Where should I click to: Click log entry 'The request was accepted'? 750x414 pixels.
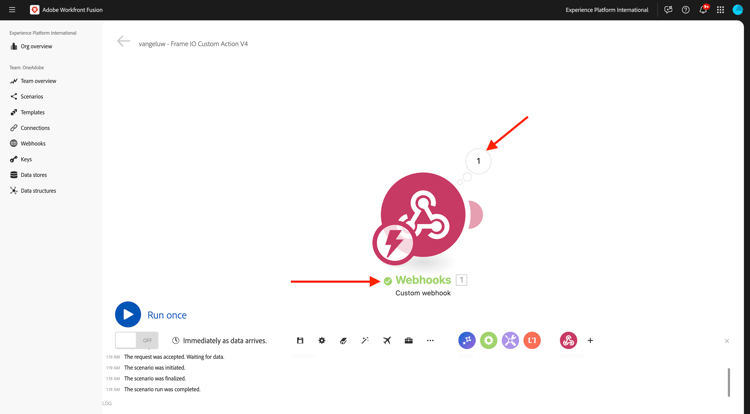pos(174,357)
